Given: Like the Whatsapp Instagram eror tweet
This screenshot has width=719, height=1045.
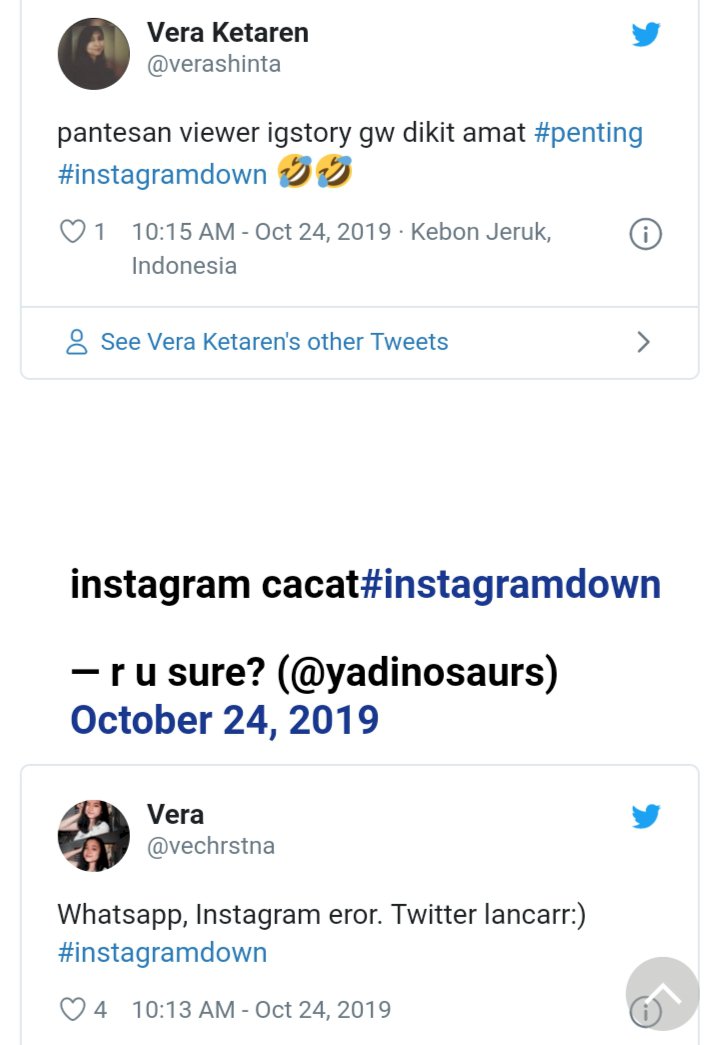Looking at the screenshot, I should 73,1010.
